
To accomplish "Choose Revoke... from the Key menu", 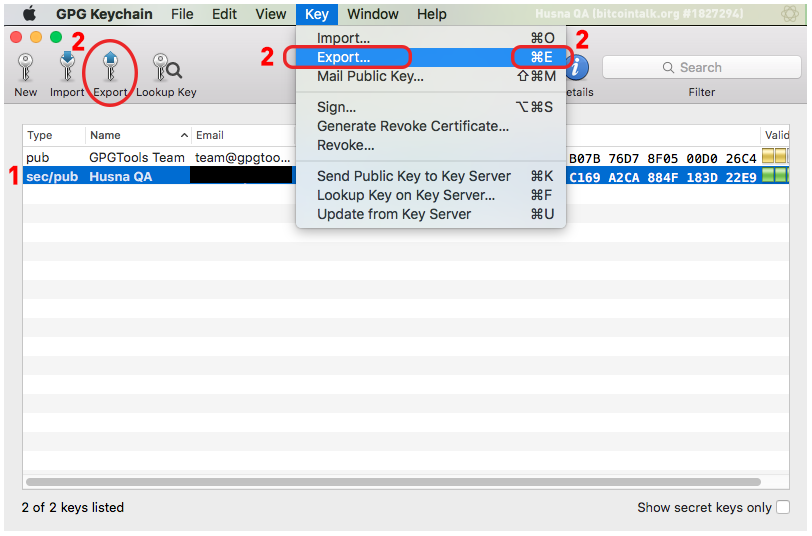I will click(x=430, y=146).
